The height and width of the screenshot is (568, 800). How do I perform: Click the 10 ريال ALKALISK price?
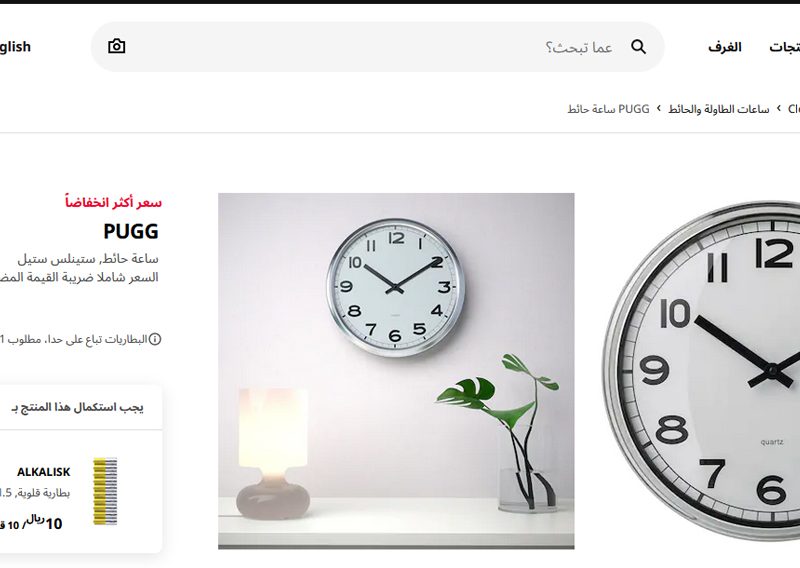coord(44,523)
